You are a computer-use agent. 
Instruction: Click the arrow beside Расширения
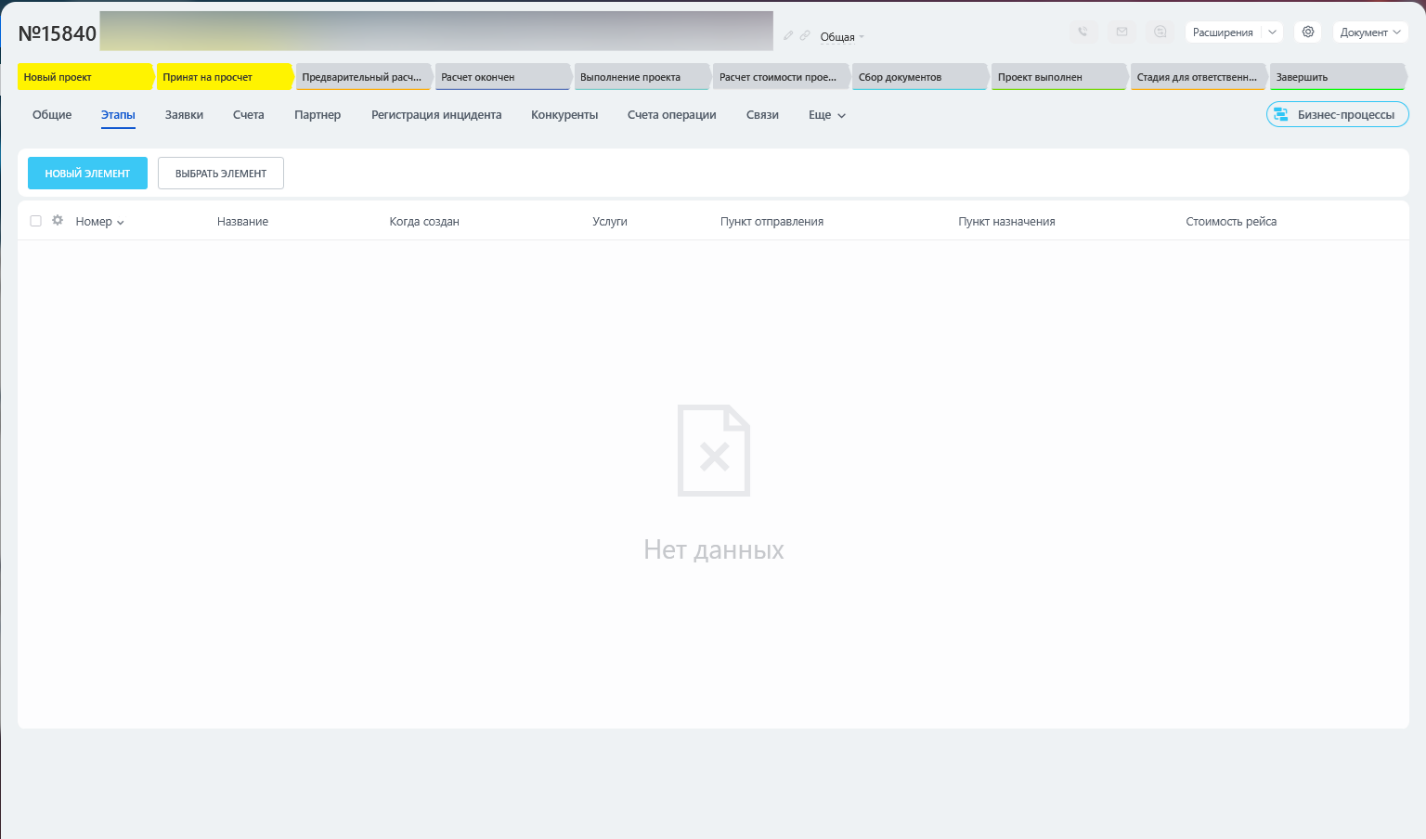point(1272,32)
